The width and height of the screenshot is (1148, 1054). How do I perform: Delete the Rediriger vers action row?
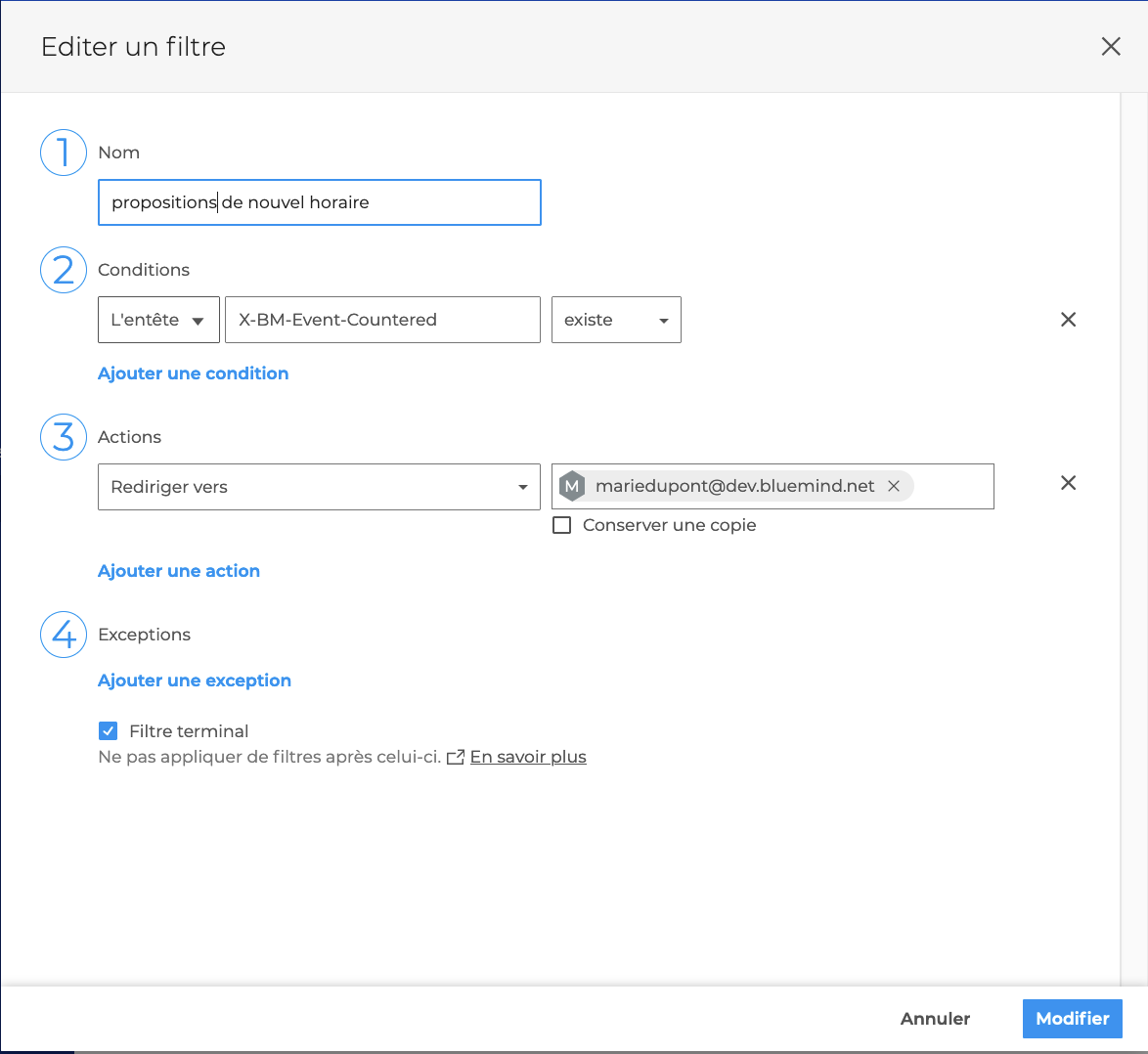click(1068, 483)
